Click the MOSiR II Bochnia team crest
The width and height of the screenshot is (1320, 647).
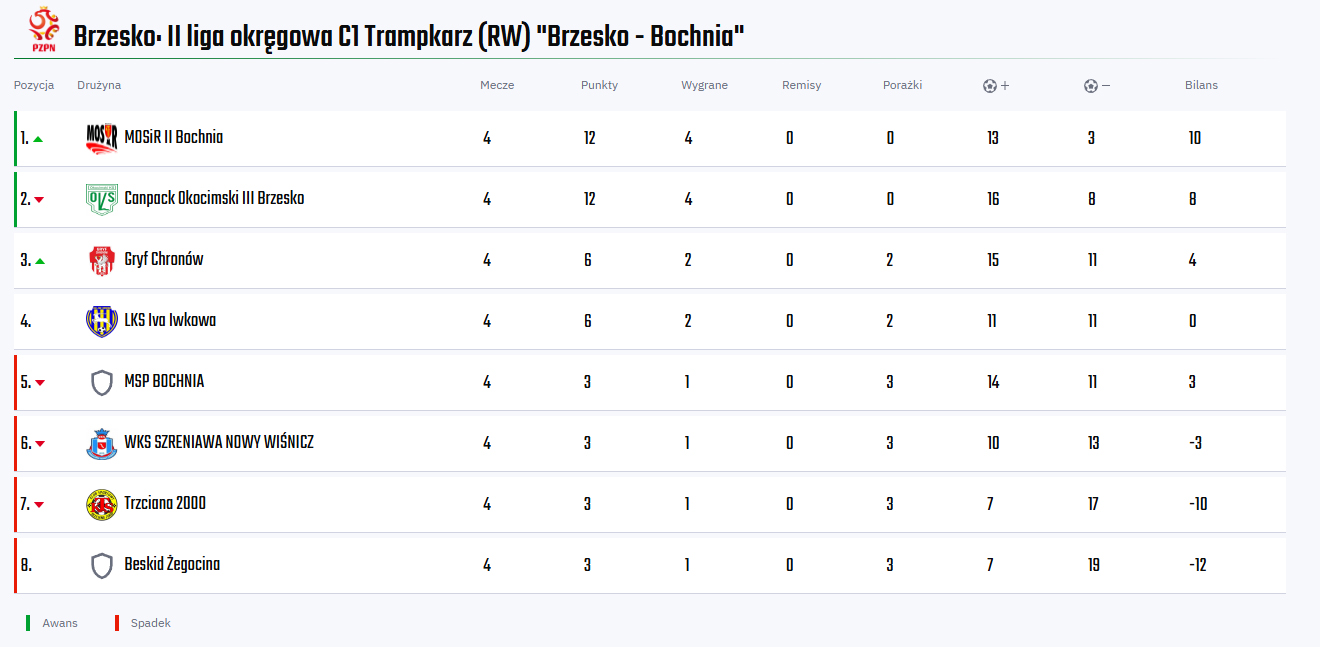(x=102, y=138)
